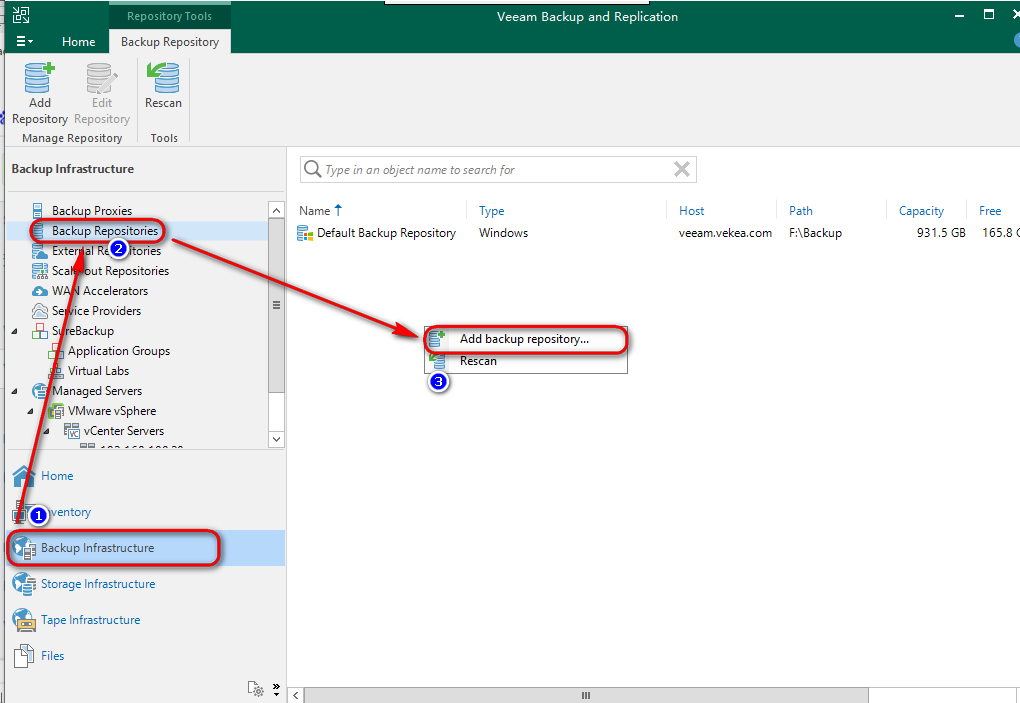Image resolution: width=1020 pixels, height=703 pixels.
Task: Open the Files view
Action: [53, 656]
